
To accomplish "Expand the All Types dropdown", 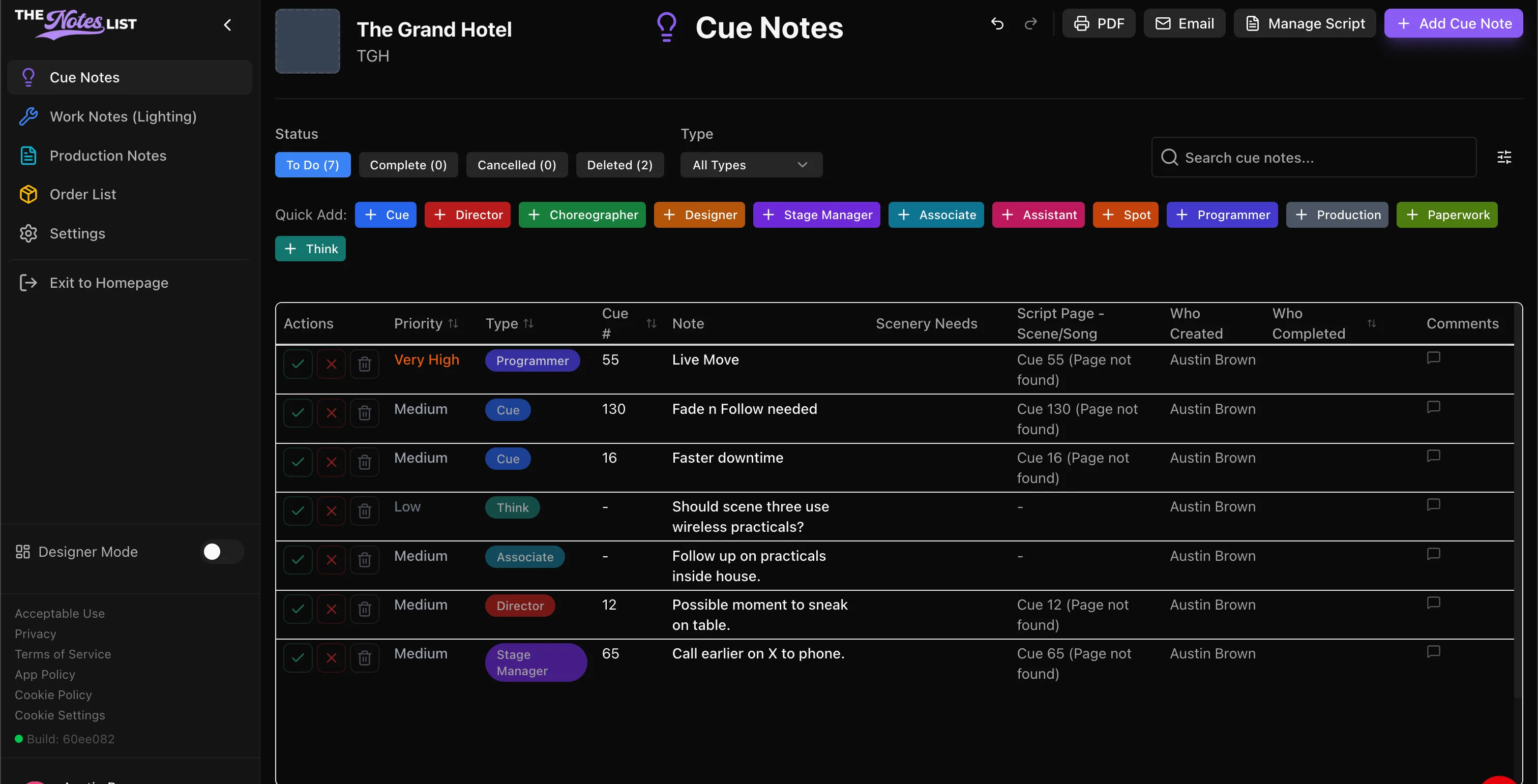I will point(751,165).
